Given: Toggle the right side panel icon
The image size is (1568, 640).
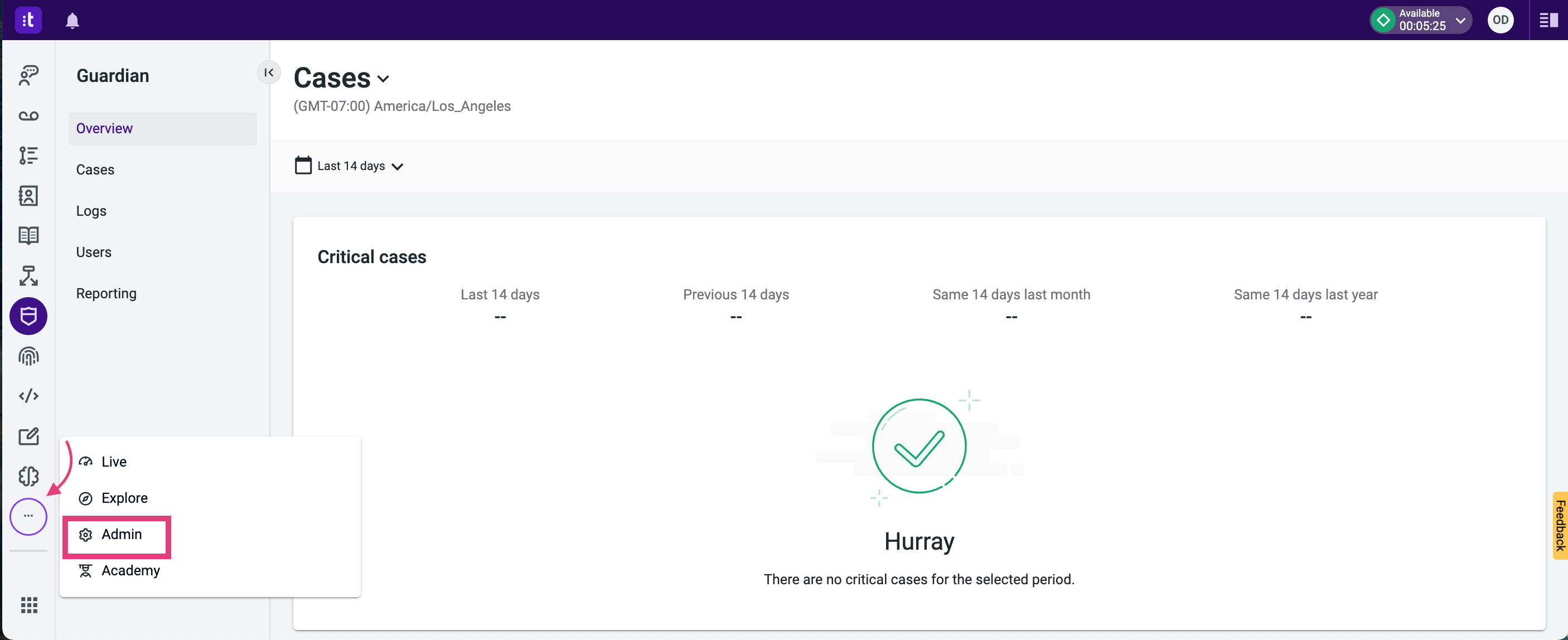Looking at the screenshot, I should tap(1548, 21).
